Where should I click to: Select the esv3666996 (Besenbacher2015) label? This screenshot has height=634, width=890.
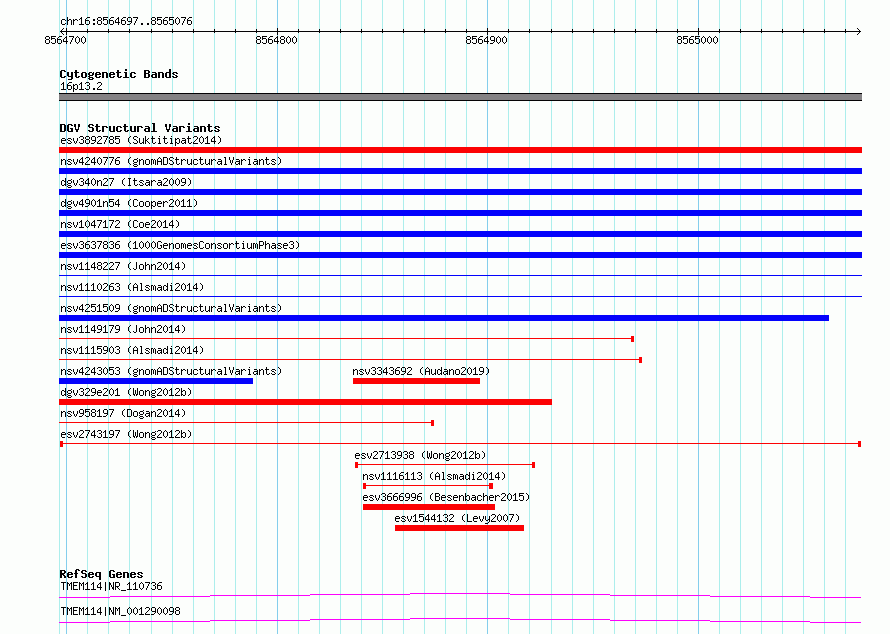pos(446,497)
